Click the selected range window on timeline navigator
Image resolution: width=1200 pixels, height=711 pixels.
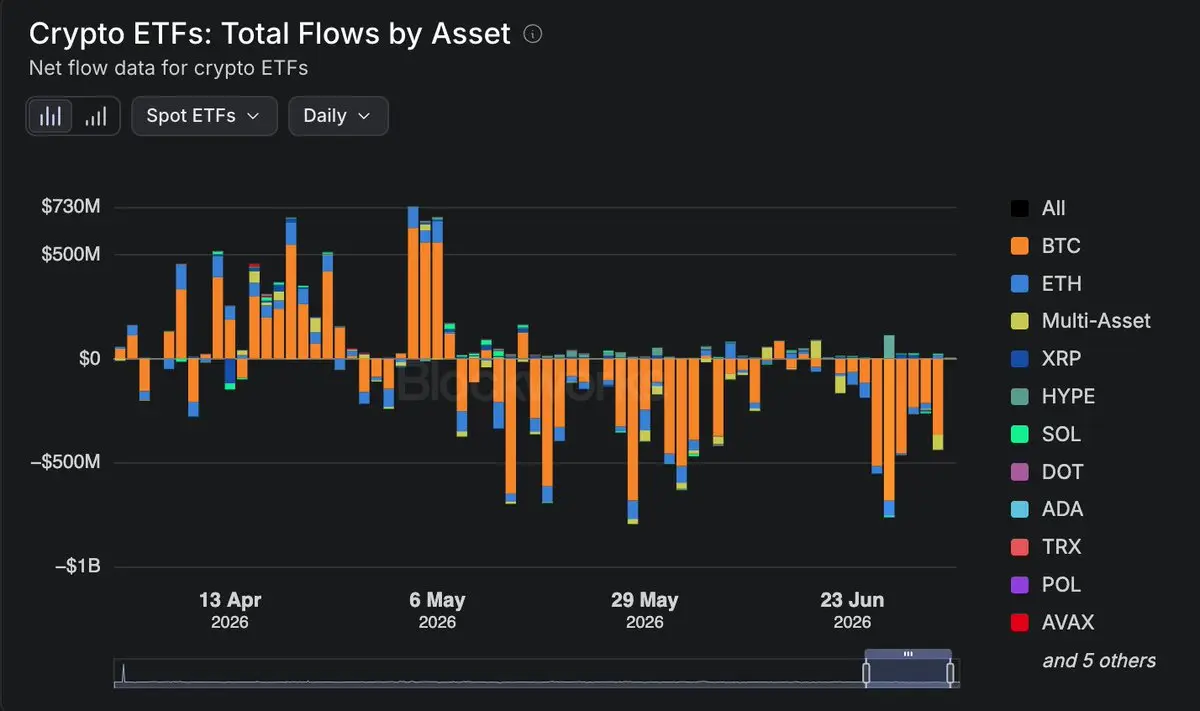coord(908,671)
